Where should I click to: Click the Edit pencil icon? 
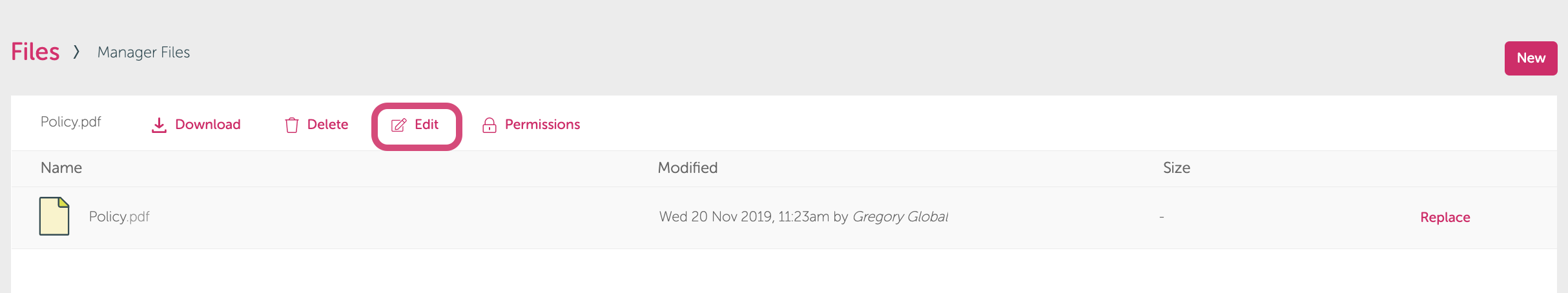[399, 125]
